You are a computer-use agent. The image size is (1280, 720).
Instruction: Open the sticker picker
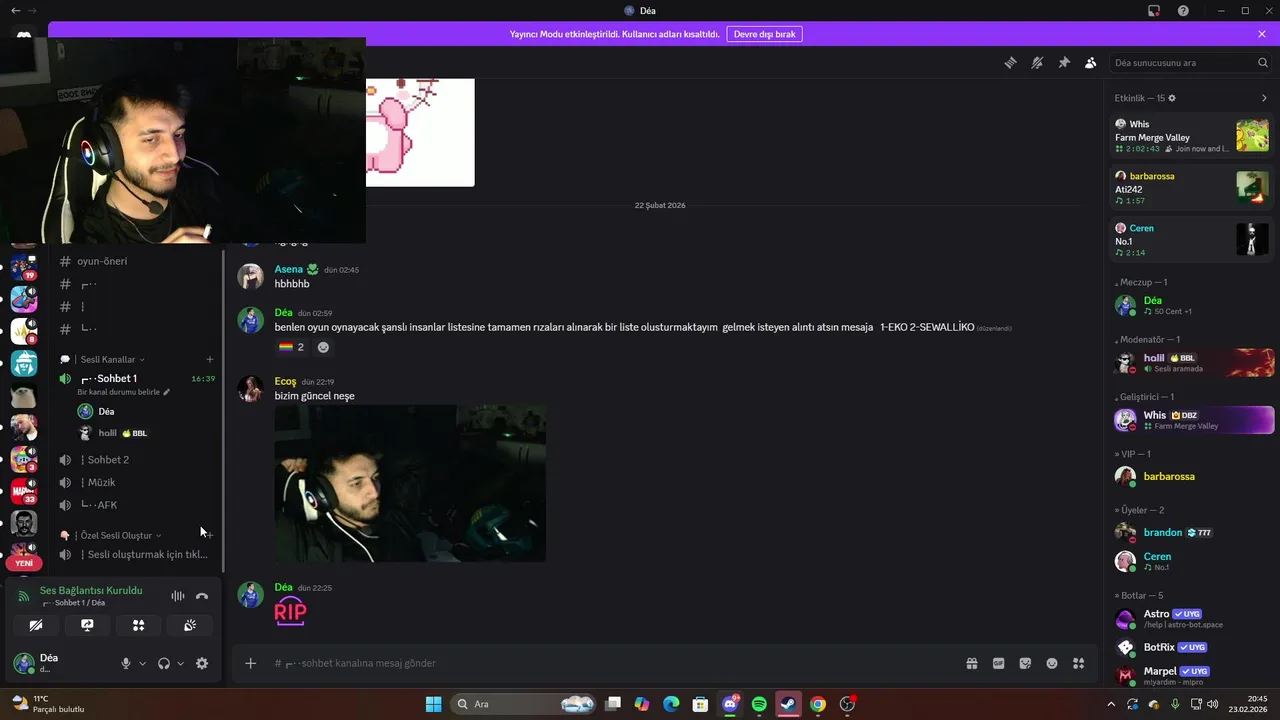[x=1025, y=663]
